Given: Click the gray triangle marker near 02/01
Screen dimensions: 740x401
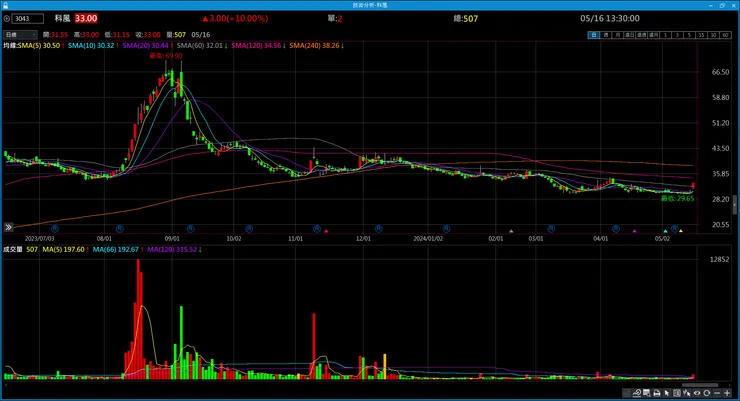Looking at the screenshot, I should (511, 231).
